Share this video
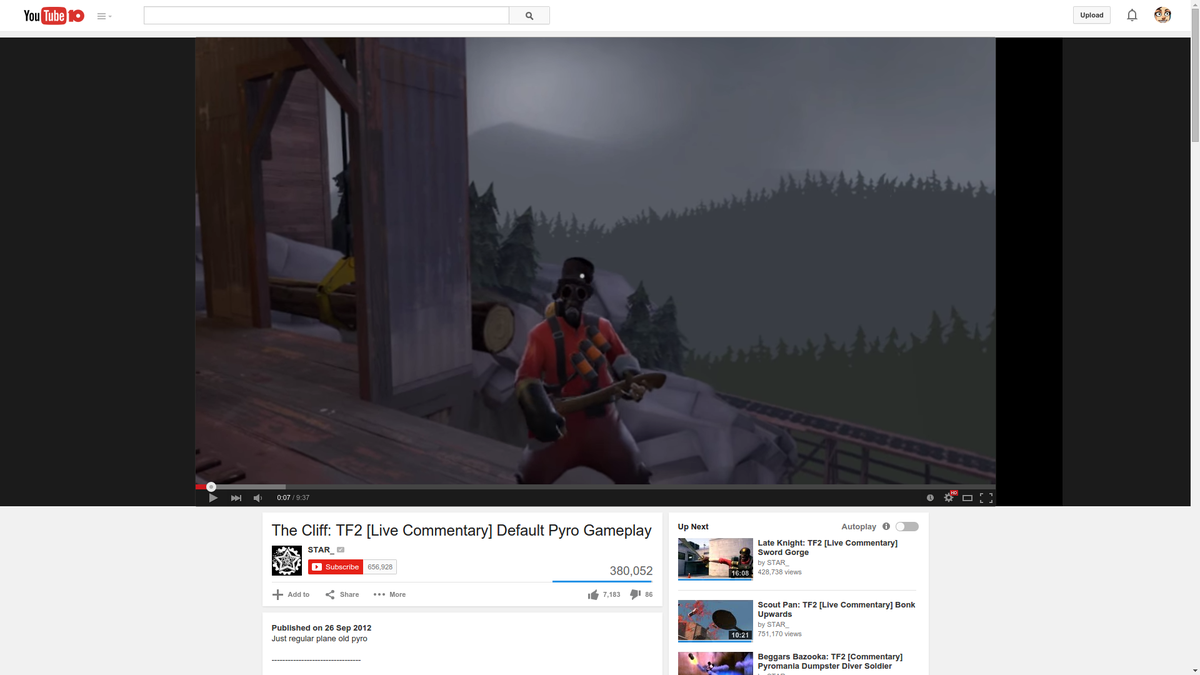The height and width of the screenshot is (675, 1200). click(x=342, y=594)
